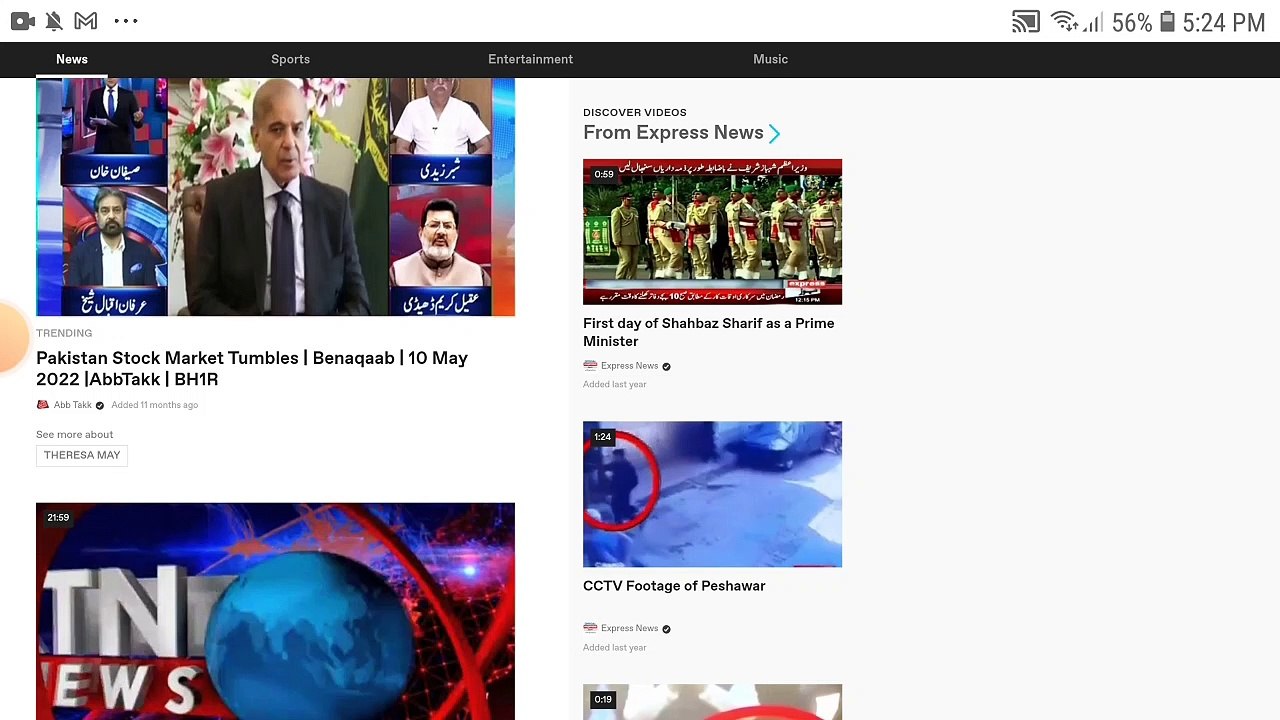The width and height of the screenshot is (1280, 720).
Task: Tap the battery status icon
Action: point(1166,22)
